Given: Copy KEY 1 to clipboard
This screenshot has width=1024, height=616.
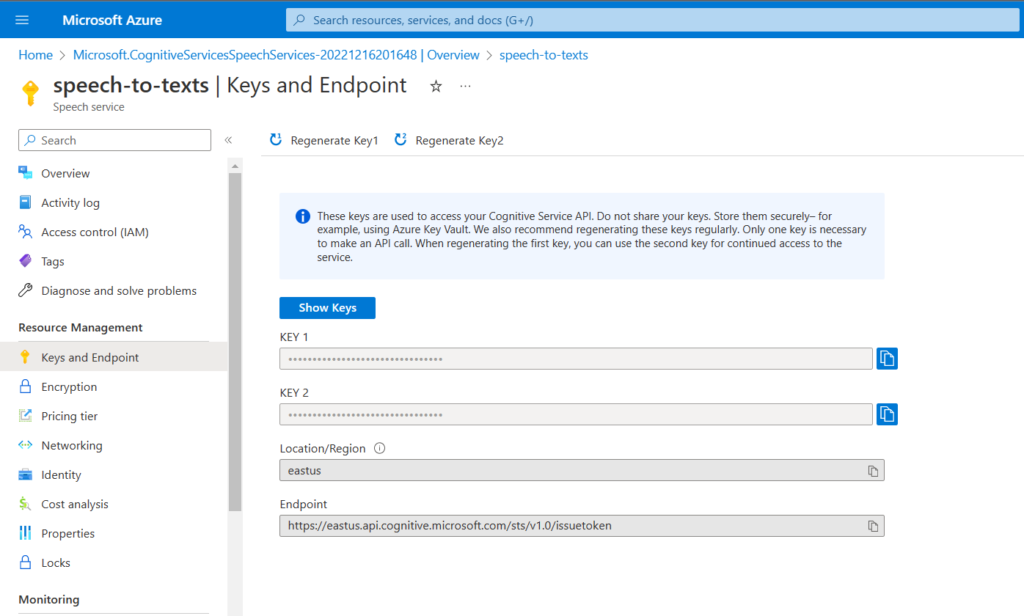Looking at the screenshot, I should click(x=887, y=359).
